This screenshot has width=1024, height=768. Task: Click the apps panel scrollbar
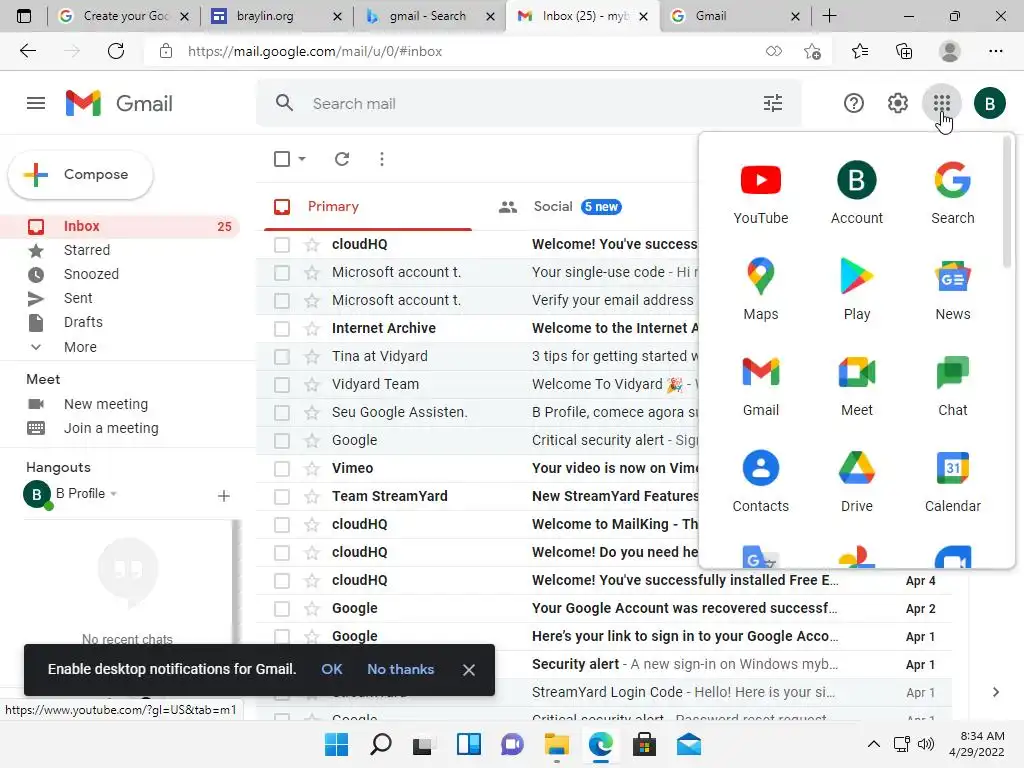click(x=1006, y=203)
